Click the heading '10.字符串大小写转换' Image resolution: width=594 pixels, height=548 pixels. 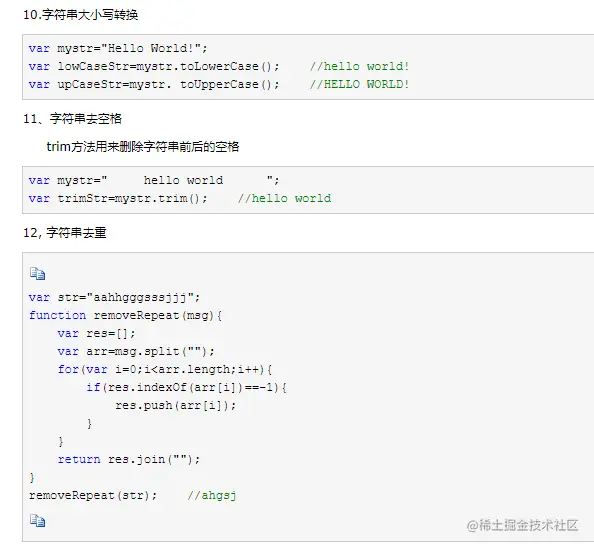(x=80, y=15)
